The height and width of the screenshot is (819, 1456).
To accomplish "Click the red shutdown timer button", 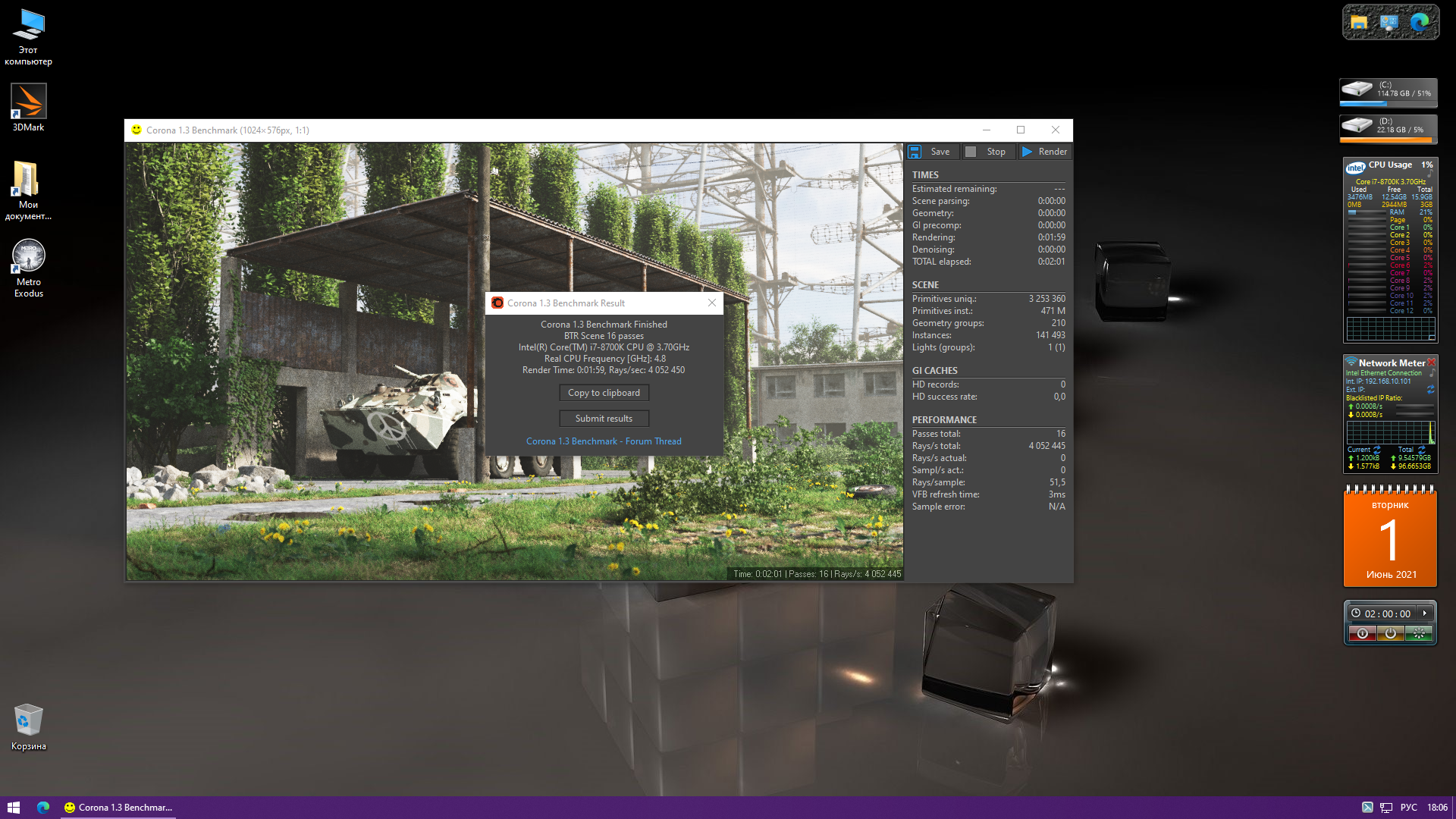I will 1363,633.
